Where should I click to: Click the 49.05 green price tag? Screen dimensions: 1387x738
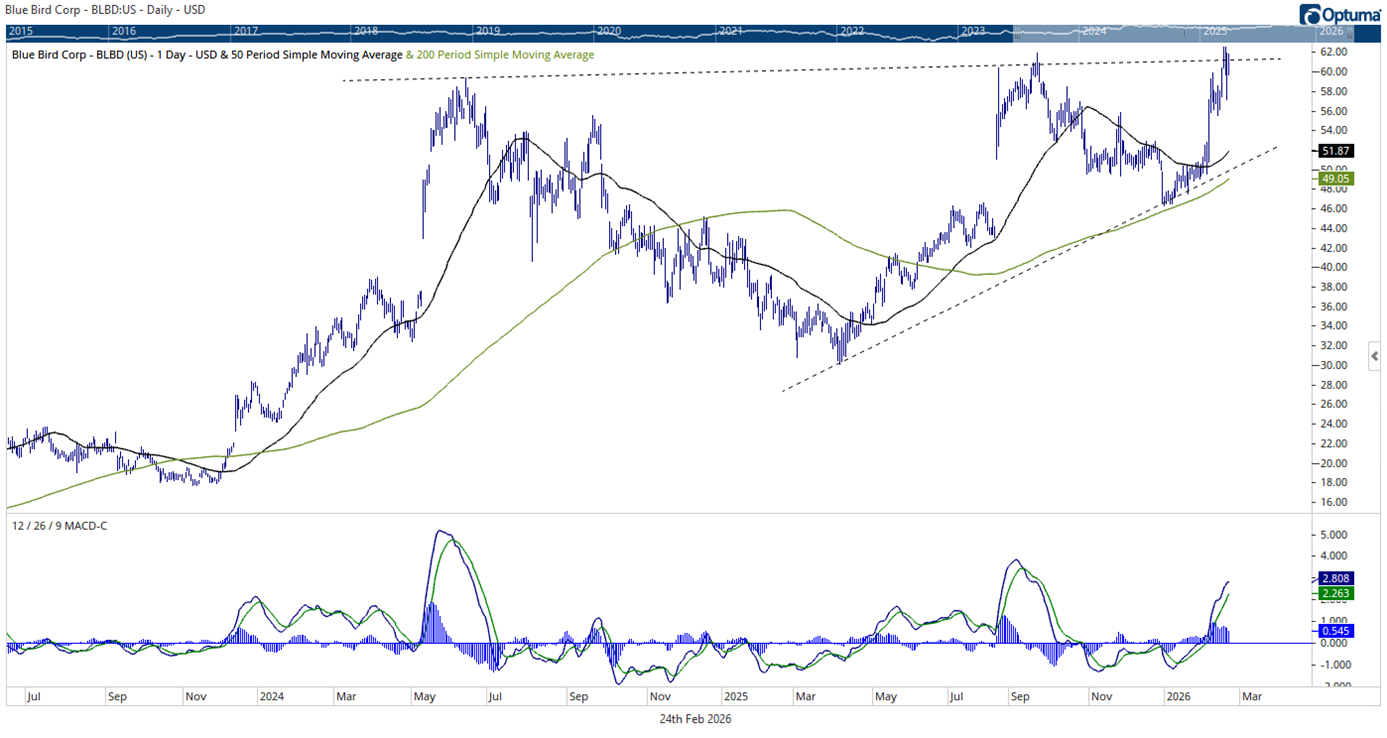point(1339,178)
